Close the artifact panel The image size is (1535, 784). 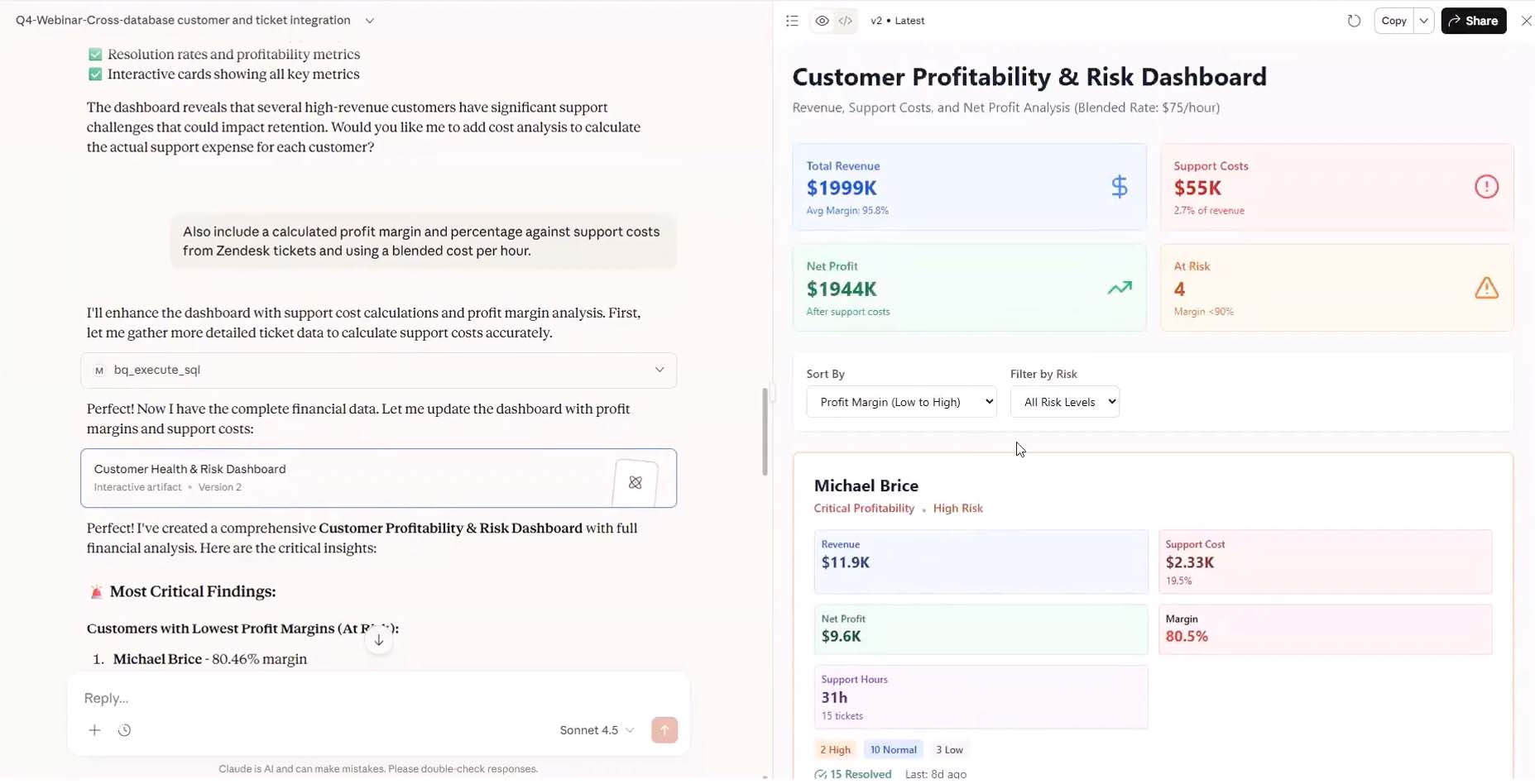tap(1526, 21)
